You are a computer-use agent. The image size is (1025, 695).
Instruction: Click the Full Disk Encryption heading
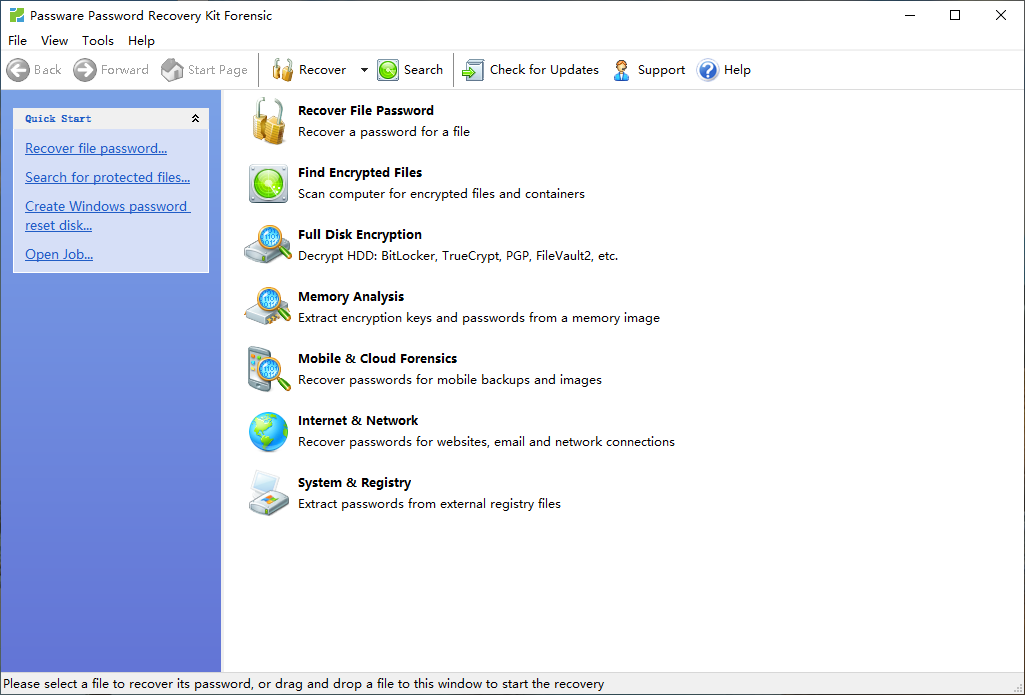[360, 235]
